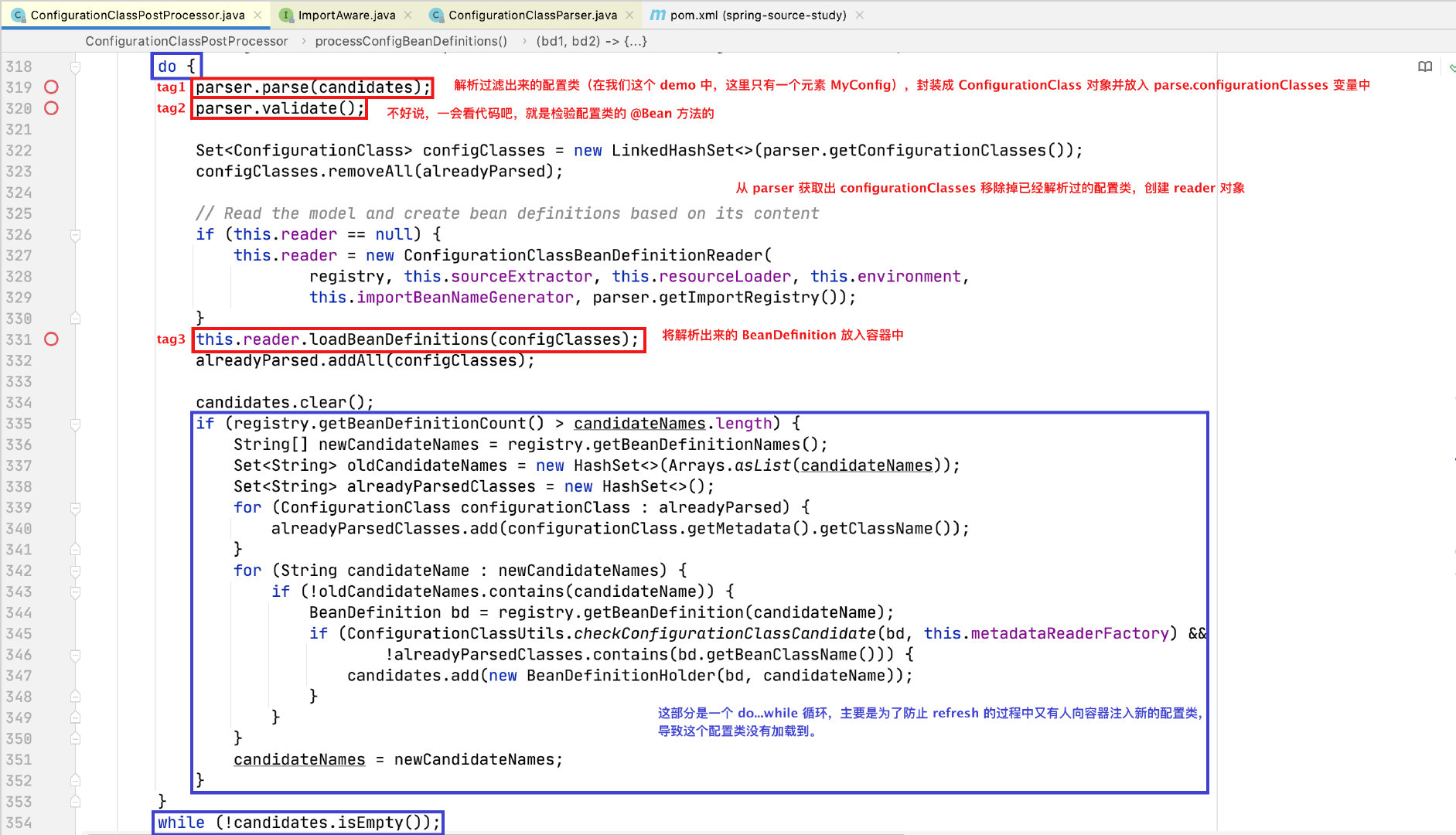This screenshot has height=835, width=1456.
Task: Click the horizontal scrollbar at bottom
Action: 495,833
